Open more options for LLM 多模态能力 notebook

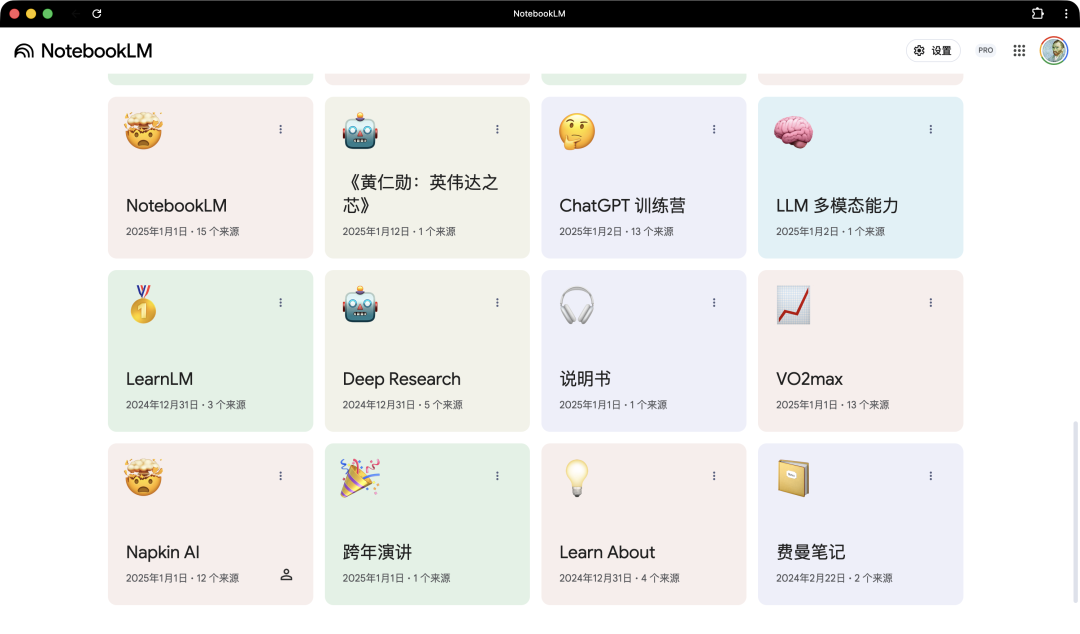pyautogui.click(x=931, y=130)
